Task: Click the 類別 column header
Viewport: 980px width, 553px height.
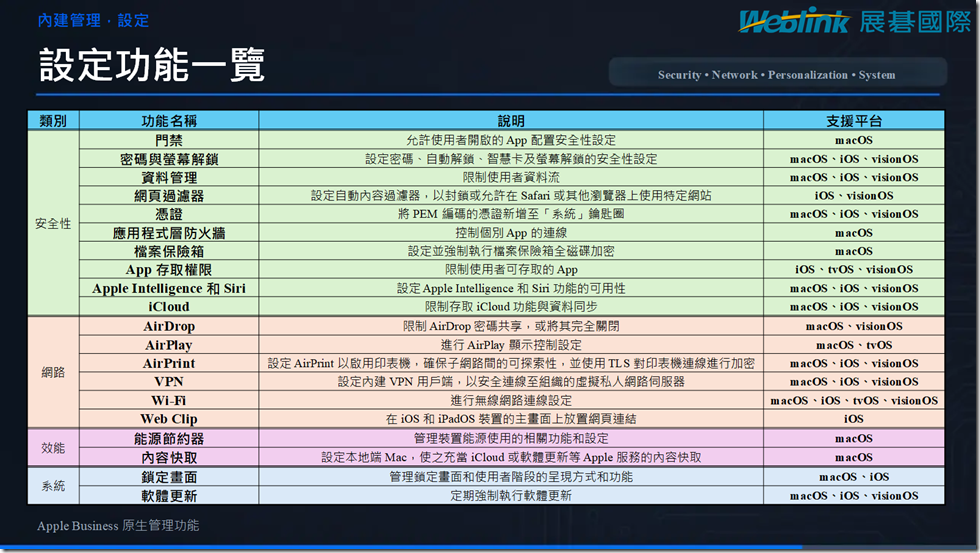Action: [53, 121]
